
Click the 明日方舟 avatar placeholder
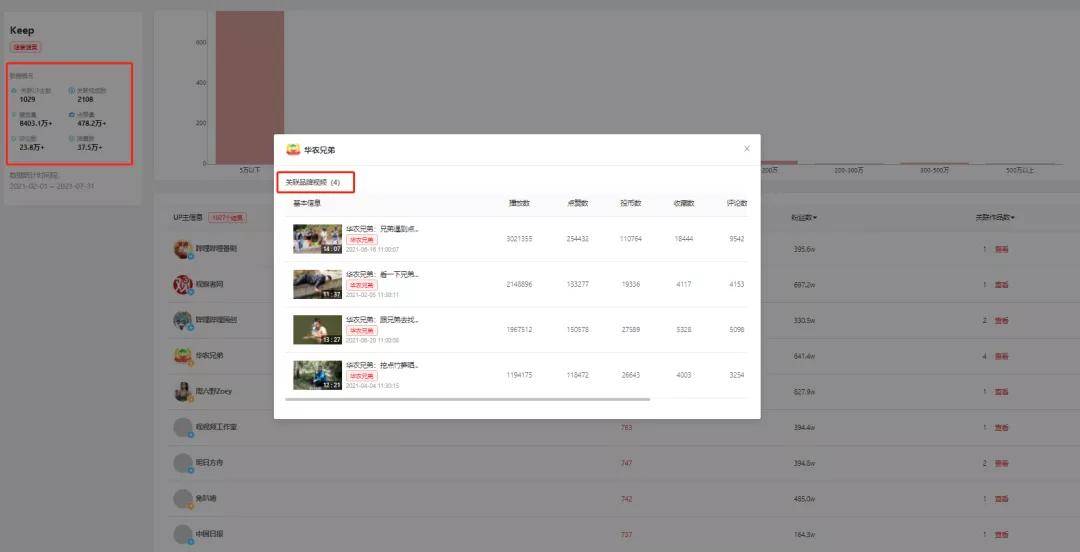[x=183, y=462]
